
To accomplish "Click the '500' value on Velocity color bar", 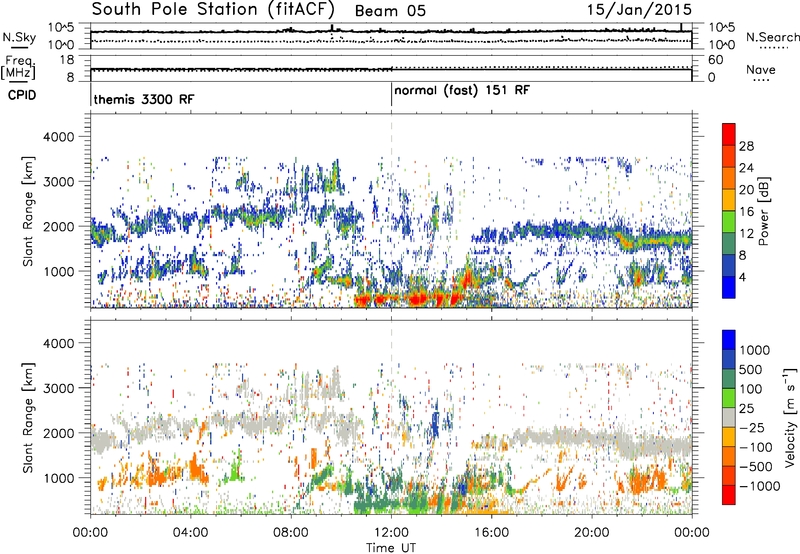I will (x=750, y=370).
